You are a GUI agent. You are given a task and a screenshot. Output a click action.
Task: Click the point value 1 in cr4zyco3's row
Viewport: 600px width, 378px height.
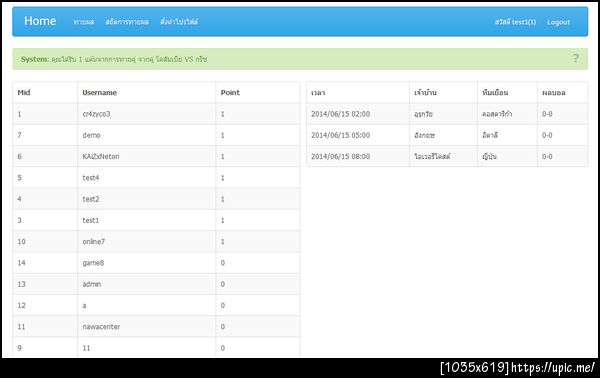tap(222, 114)
